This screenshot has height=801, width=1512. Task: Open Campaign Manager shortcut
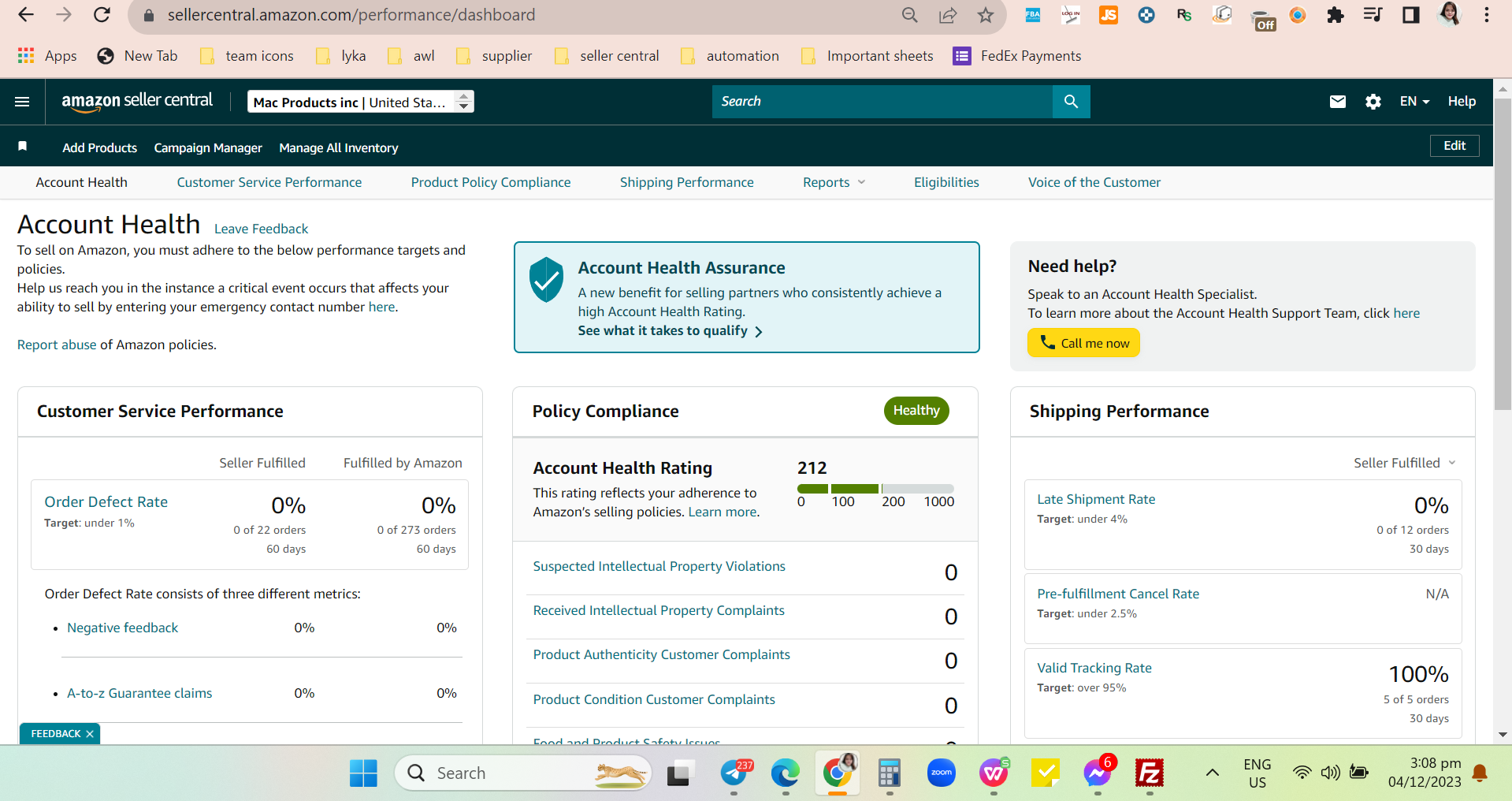coord(208,147)
